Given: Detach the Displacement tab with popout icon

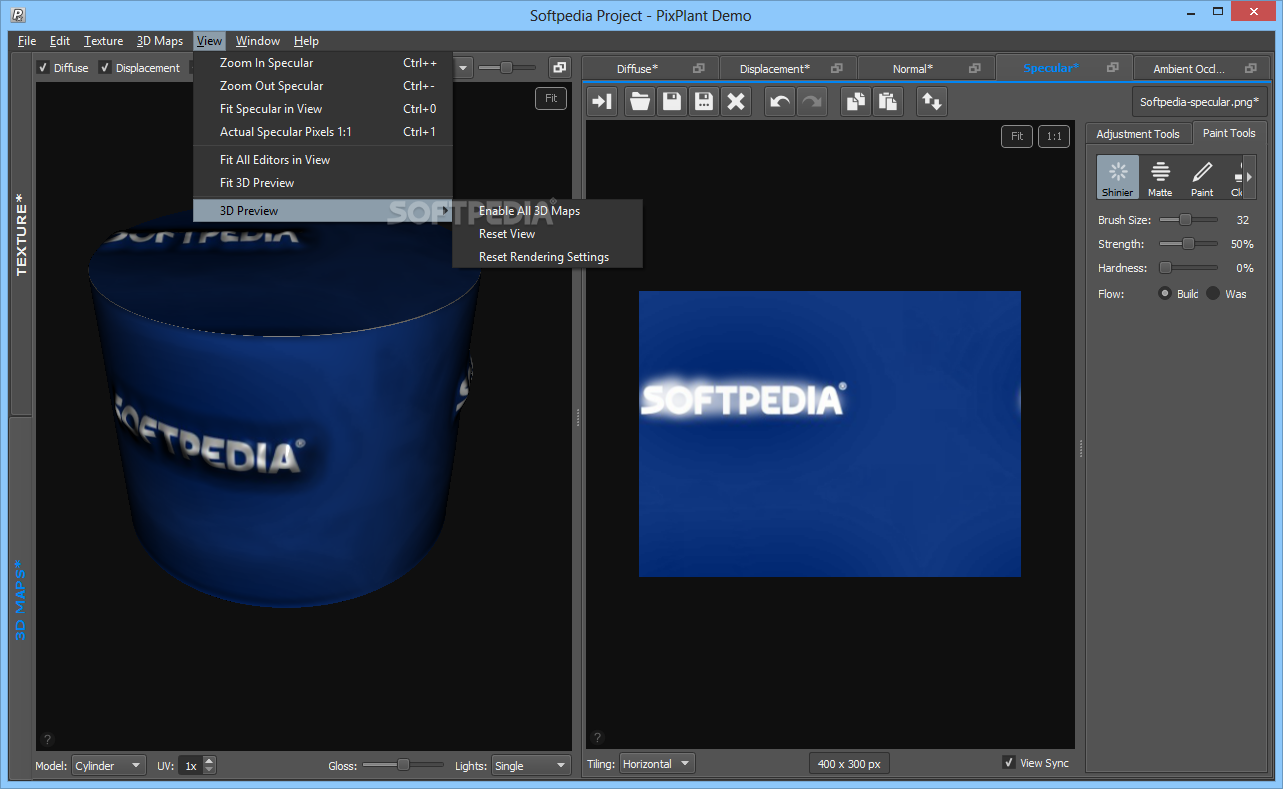Looking at the screenshot, I should click(837, 68).
